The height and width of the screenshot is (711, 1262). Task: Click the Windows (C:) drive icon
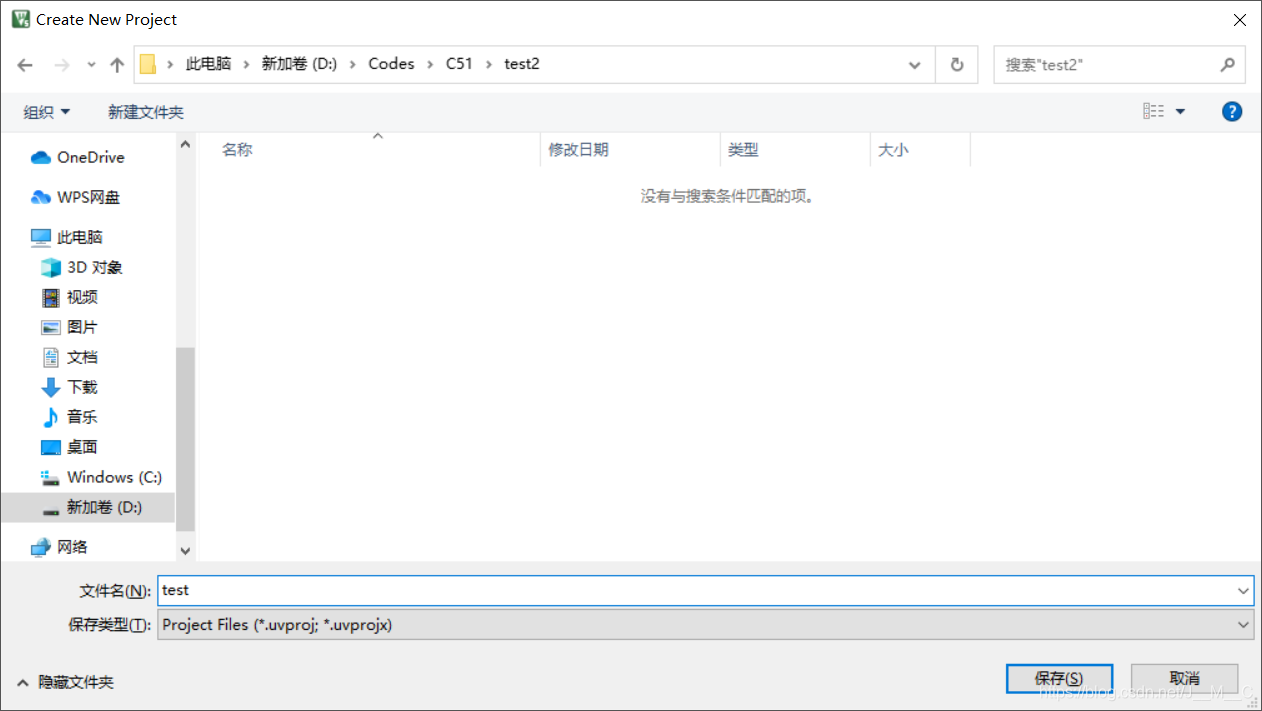[51, 478]
